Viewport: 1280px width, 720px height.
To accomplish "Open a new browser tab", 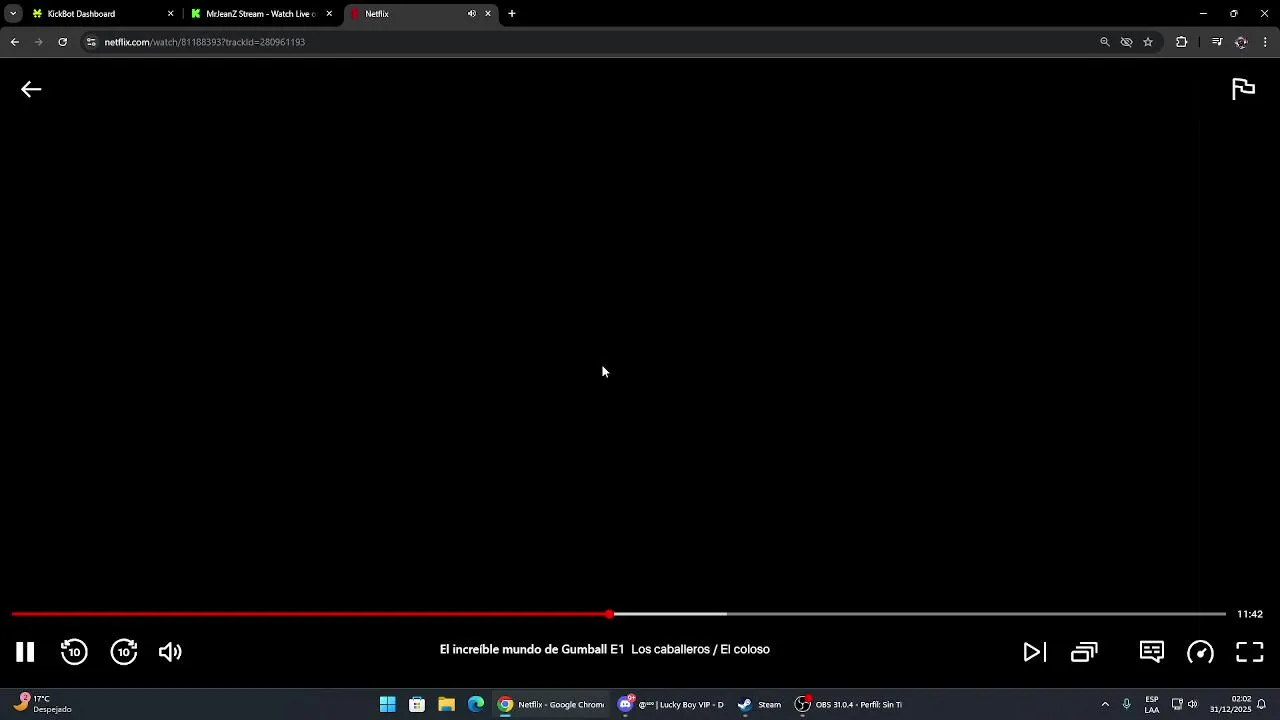I will (512, 14).
